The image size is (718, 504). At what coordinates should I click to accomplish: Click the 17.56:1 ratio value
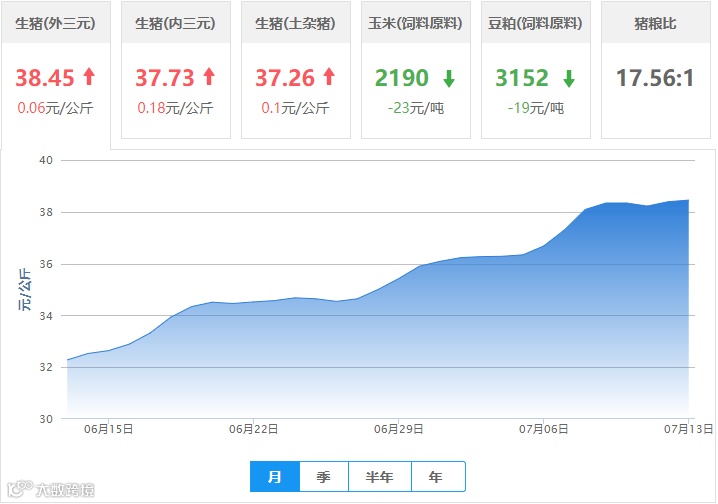pos(655,78)
